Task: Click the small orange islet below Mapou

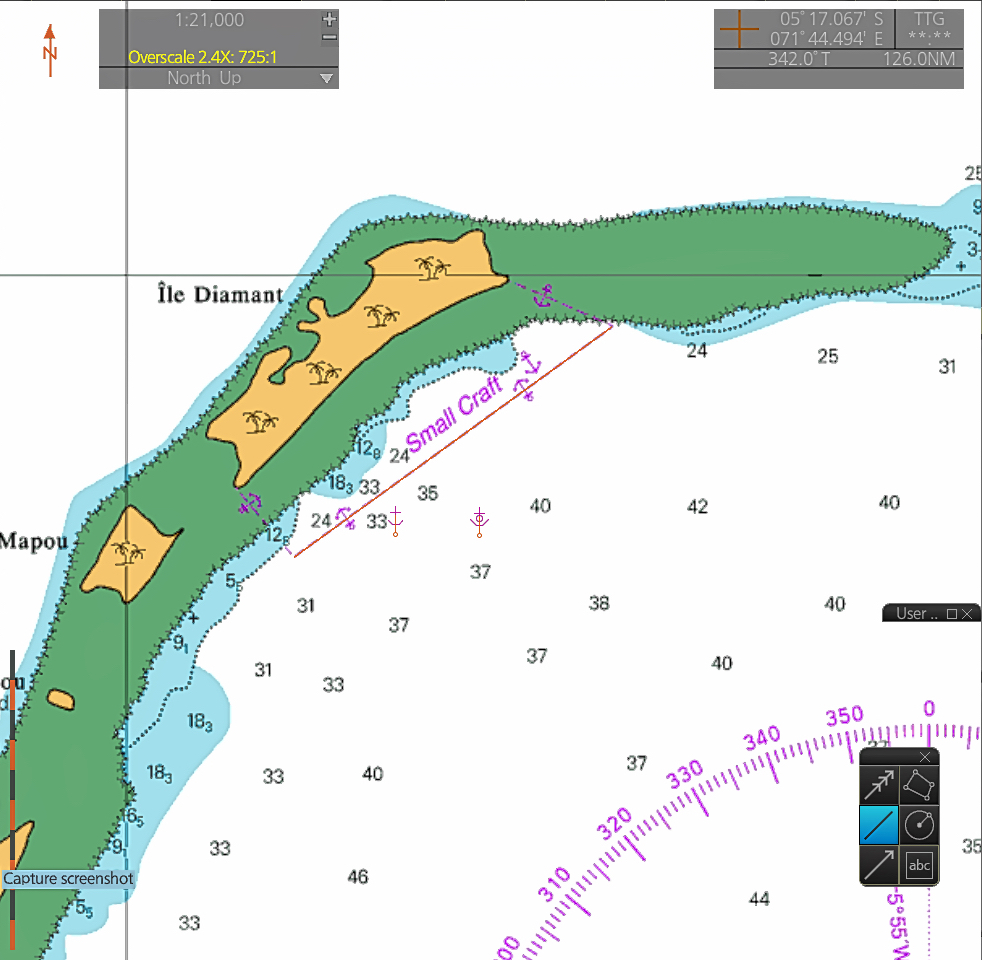Action: click(x=61, y=699)
